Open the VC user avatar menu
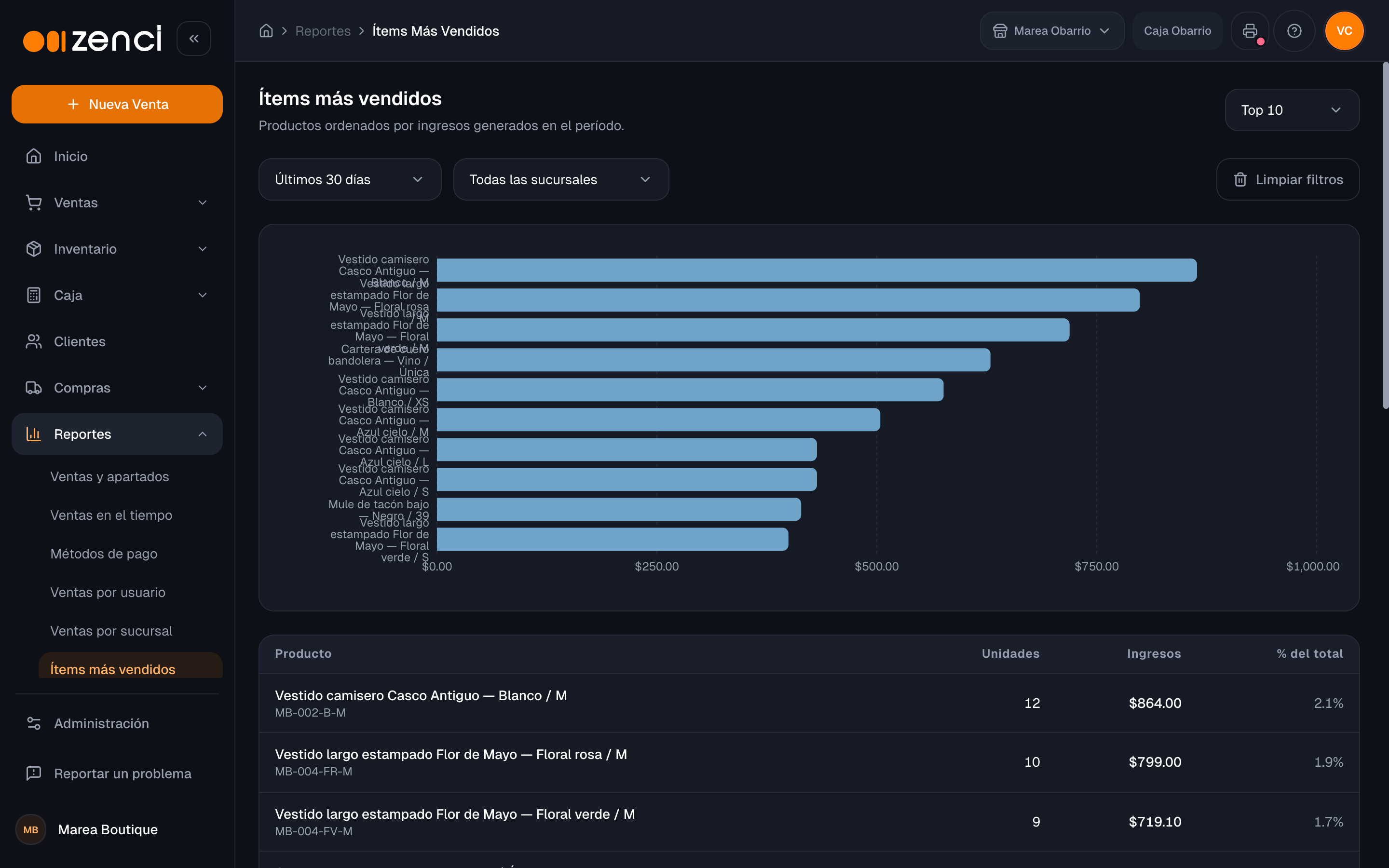The image size is (1389, 868). pos(1344,31)
